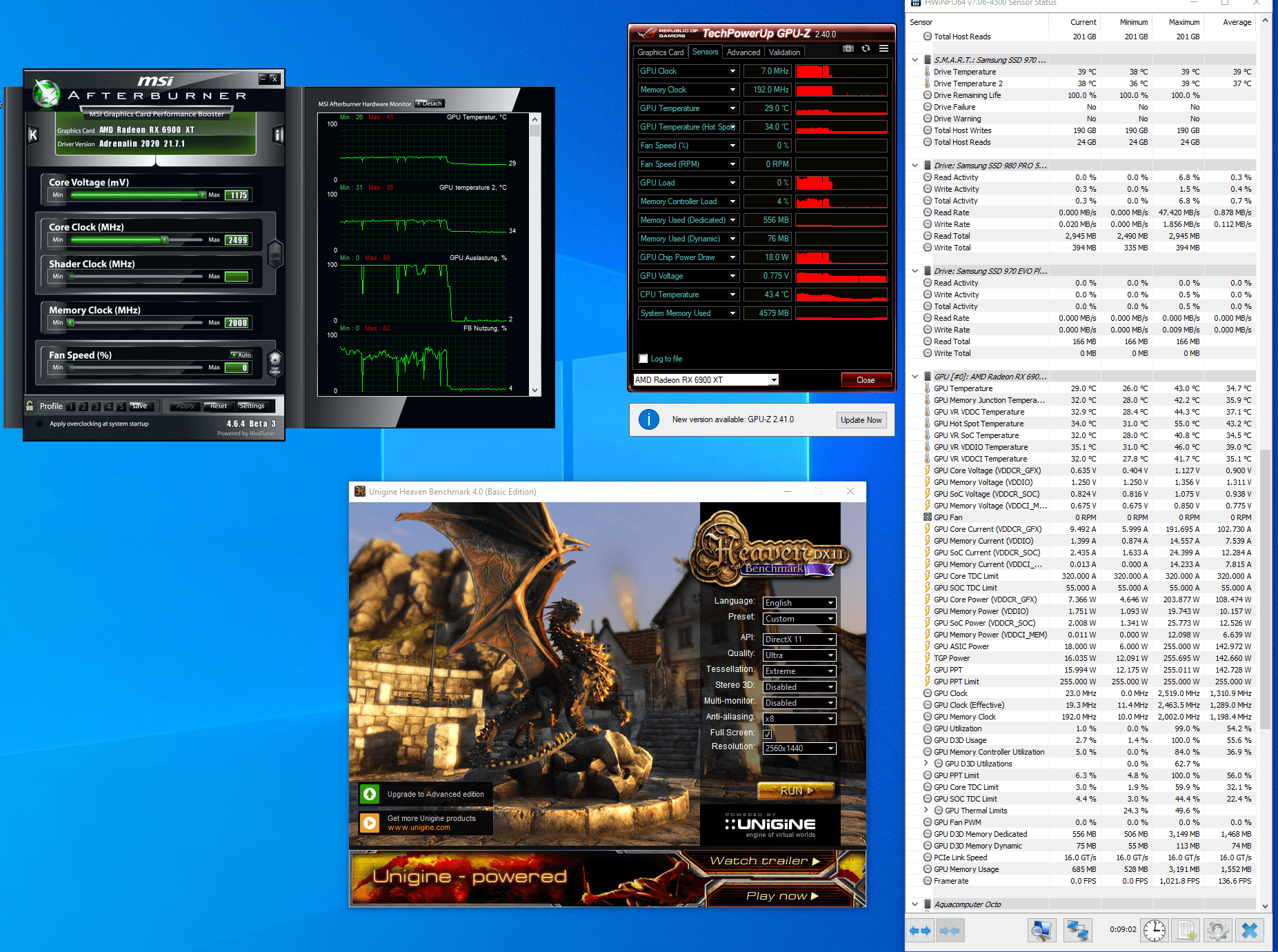Collapse the Aquacomputer Octo group
This screenshot has width=1278, height=952.
pos(915,904)
